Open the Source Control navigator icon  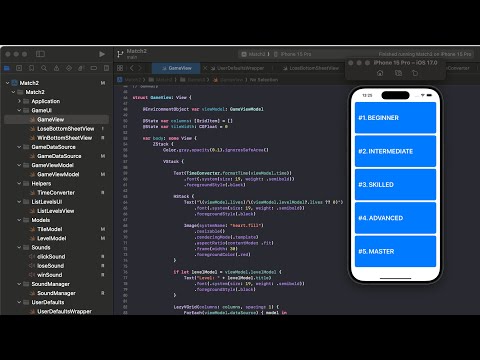tap(19, 68)
